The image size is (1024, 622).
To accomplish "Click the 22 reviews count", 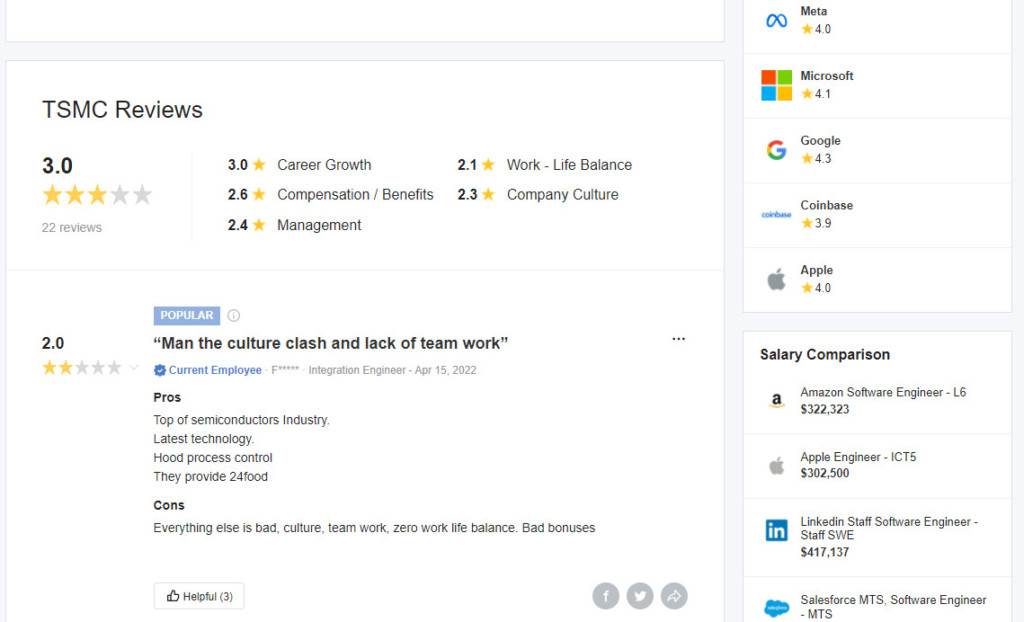I will coord(72,228).
